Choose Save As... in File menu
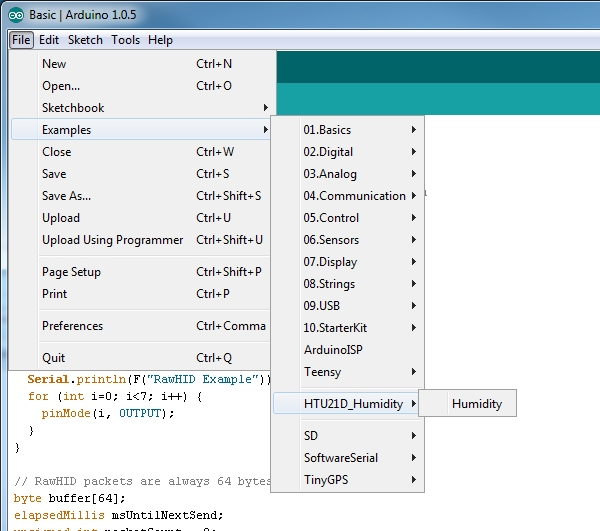Image resolution: width=600 pixels, height=531 pixels. tap(66, 196)
